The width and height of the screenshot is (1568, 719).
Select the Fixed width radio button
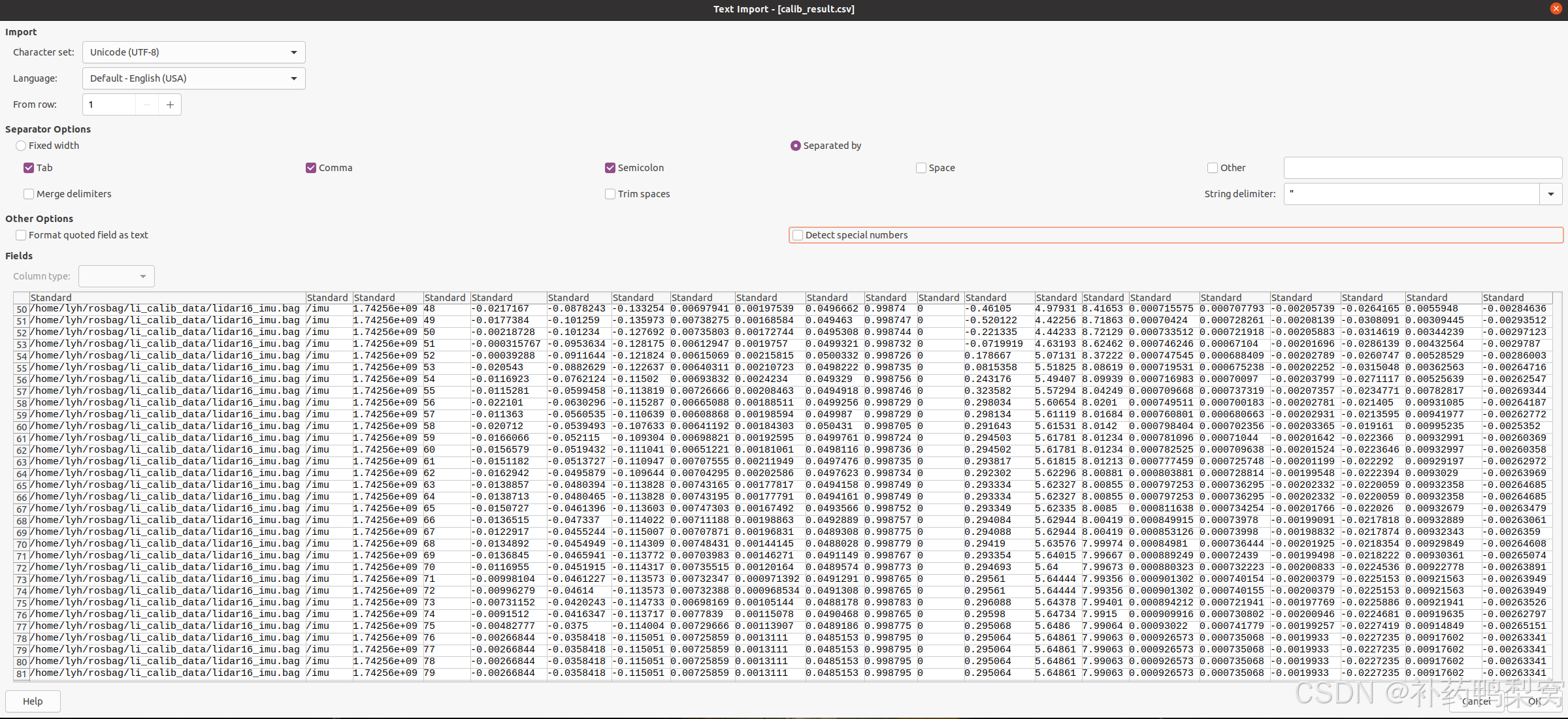pyautogui.click(x=21, y=146)
